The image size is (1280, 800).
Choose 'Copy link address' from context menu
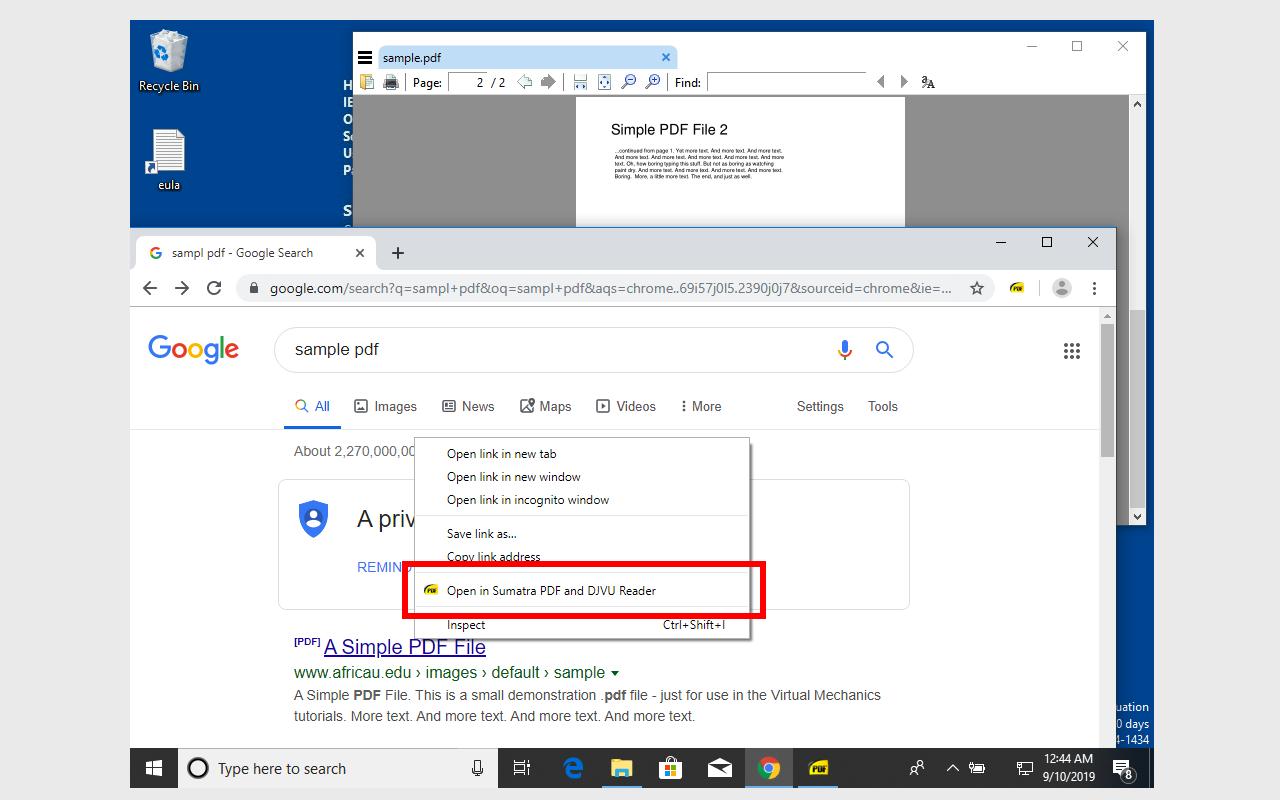click(x=582, y=557)
